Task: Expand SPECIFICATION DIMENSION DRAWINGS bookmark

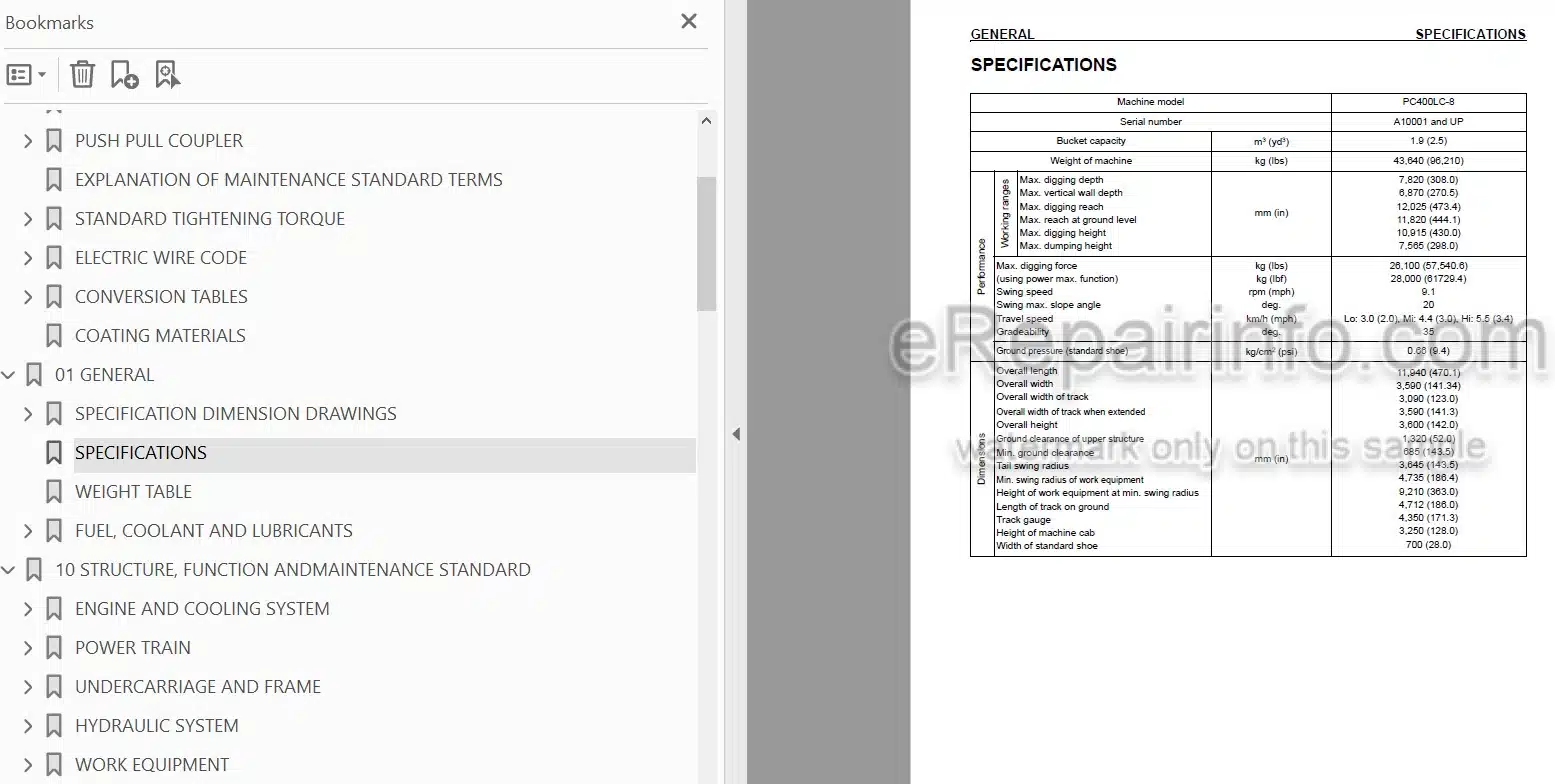Action: click(x=28, y=414)
